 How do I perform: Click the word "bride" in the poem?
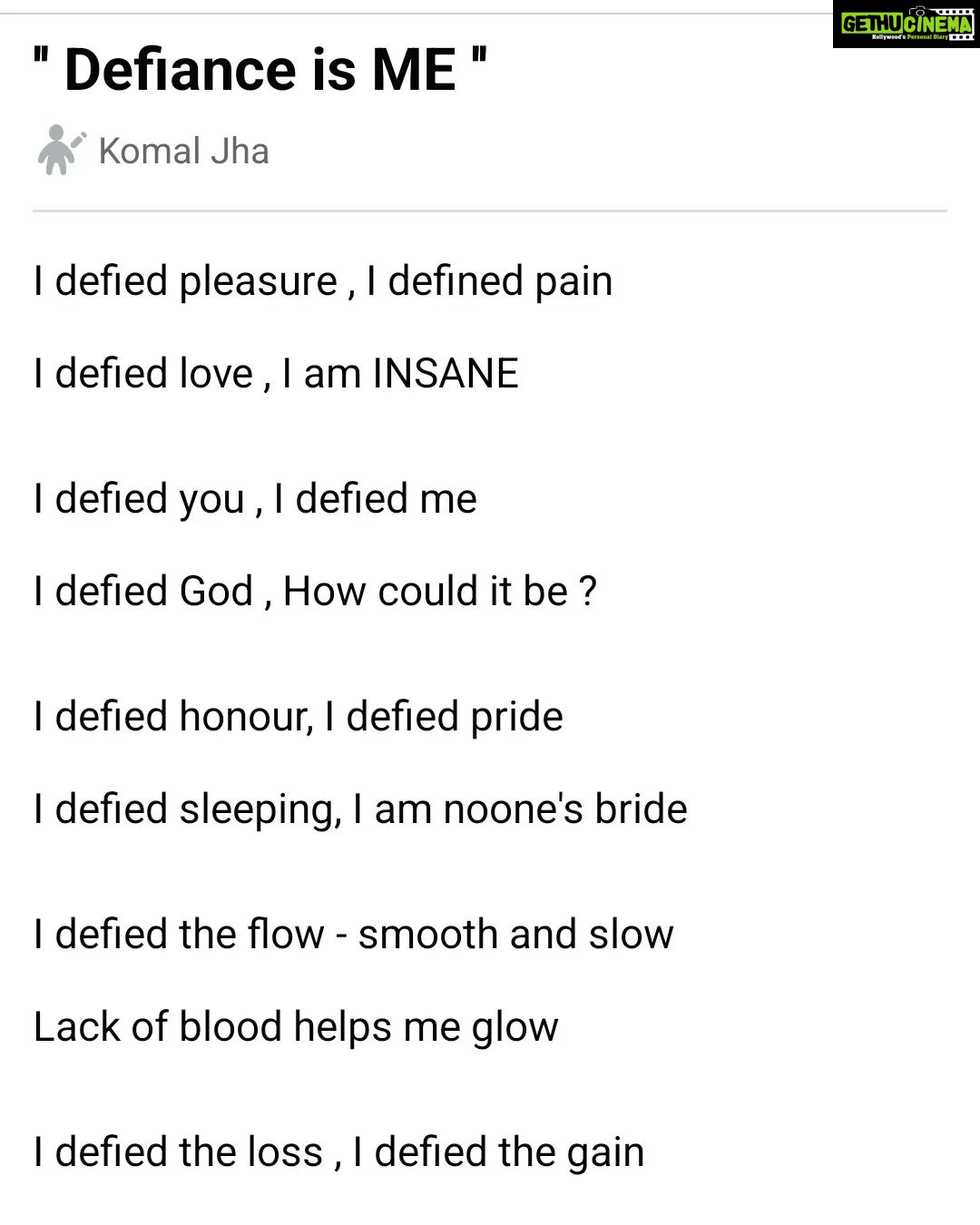point(641,809)
